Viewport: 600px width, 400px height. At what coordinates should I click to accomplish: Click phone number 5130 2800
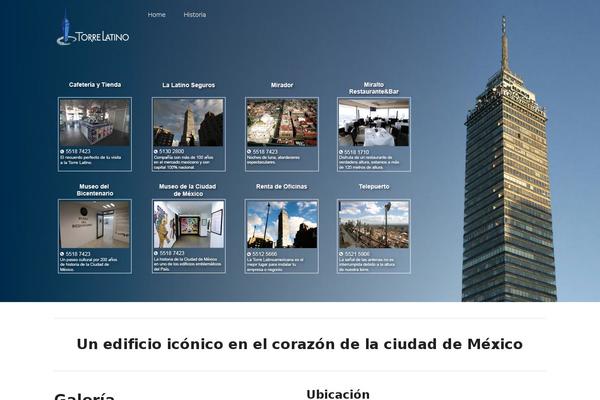coord(171,152)
